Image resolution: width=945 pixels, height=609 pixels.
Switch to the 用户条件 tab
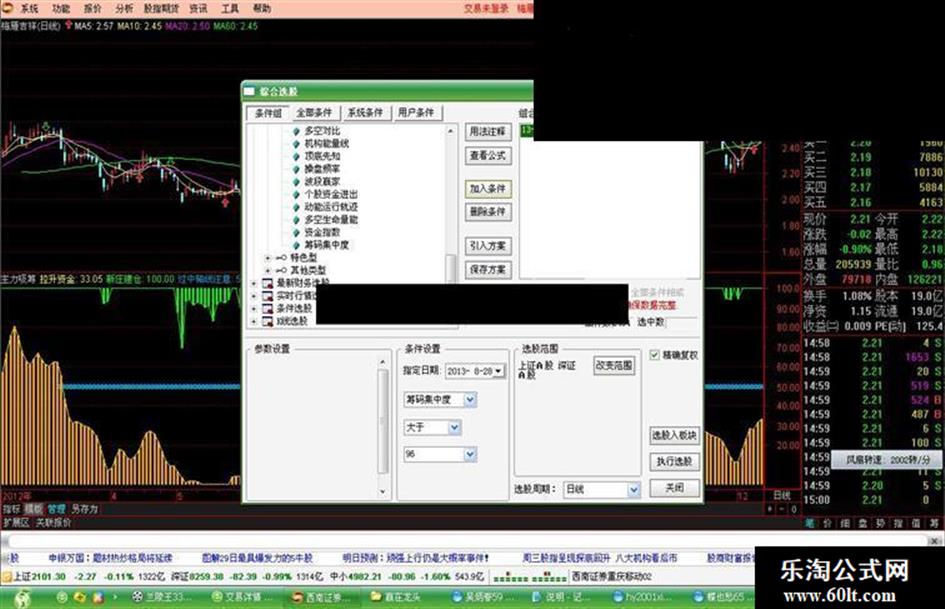pyautogui.click(x=416, y=113)
